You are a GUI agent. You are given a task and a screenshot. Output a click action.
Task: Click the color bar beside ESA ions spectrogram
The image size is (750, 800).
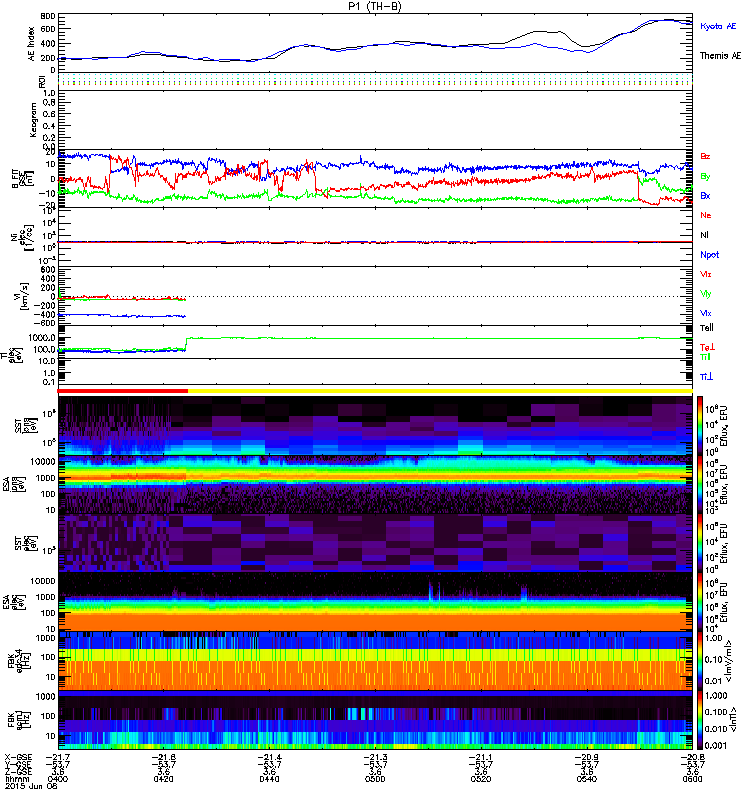pyautogui.click(x=699, y=484)
